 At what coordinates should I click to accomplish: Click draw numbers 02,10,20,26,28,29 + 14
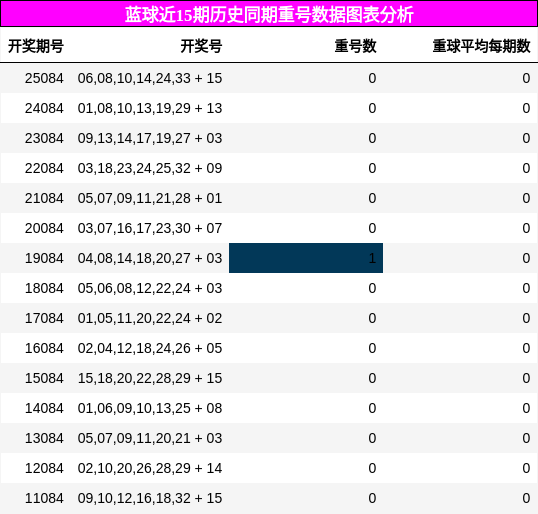[150, 468]
